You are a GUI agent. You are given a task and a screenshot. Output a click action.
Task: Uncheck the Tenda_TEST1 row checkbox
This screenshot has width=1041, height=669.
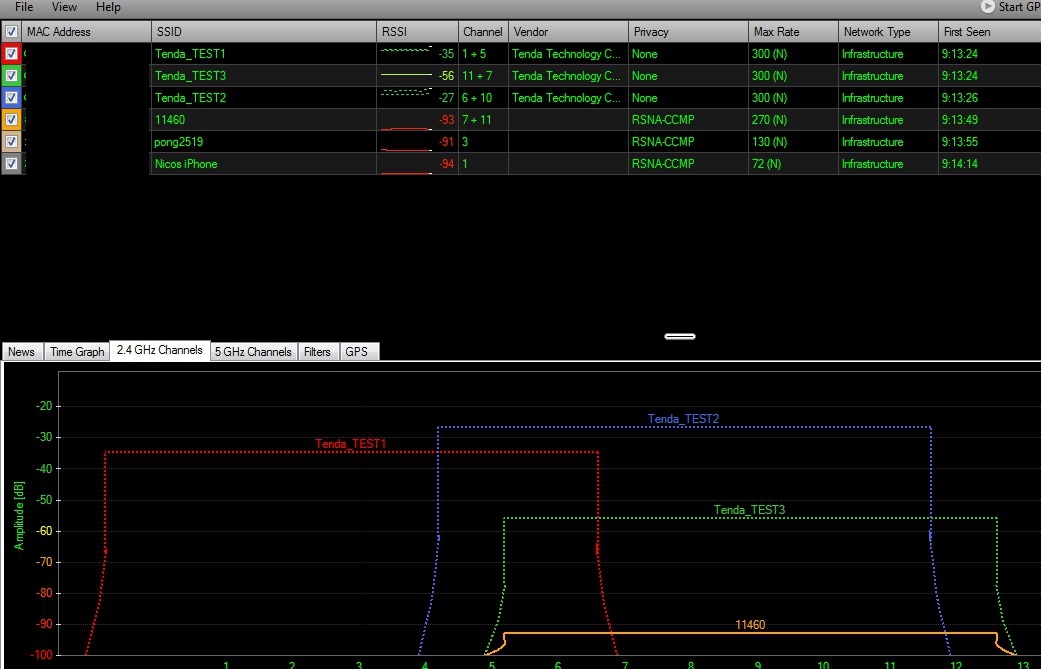(11, 54)
